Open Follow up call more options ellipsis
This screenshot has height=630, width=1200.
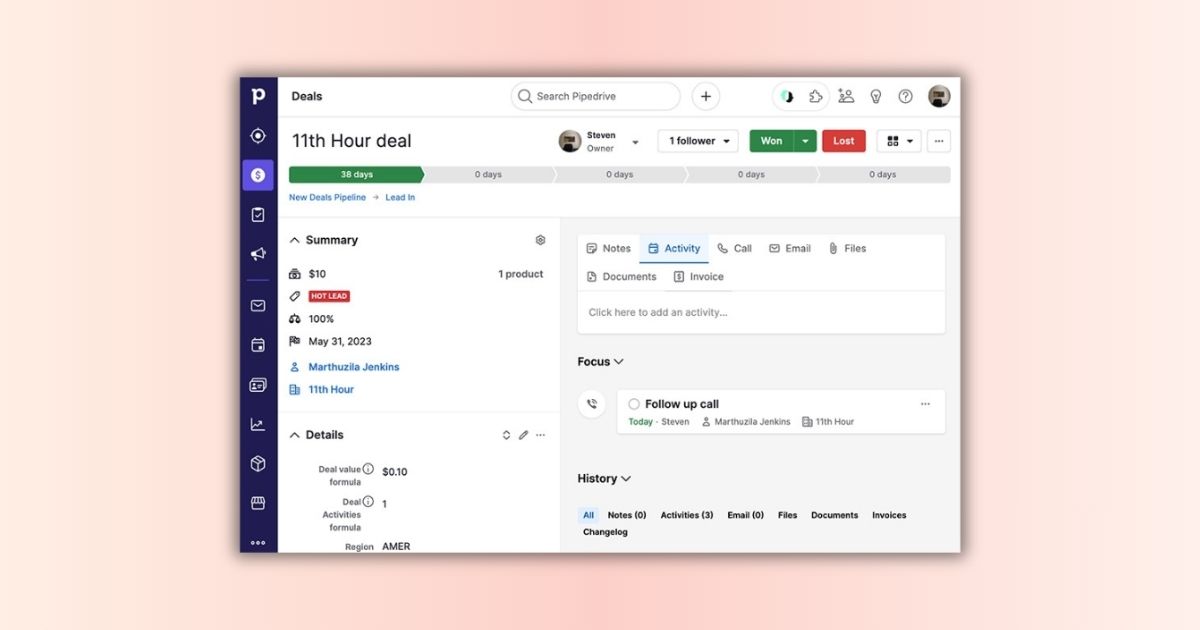[x=925, y=404]
